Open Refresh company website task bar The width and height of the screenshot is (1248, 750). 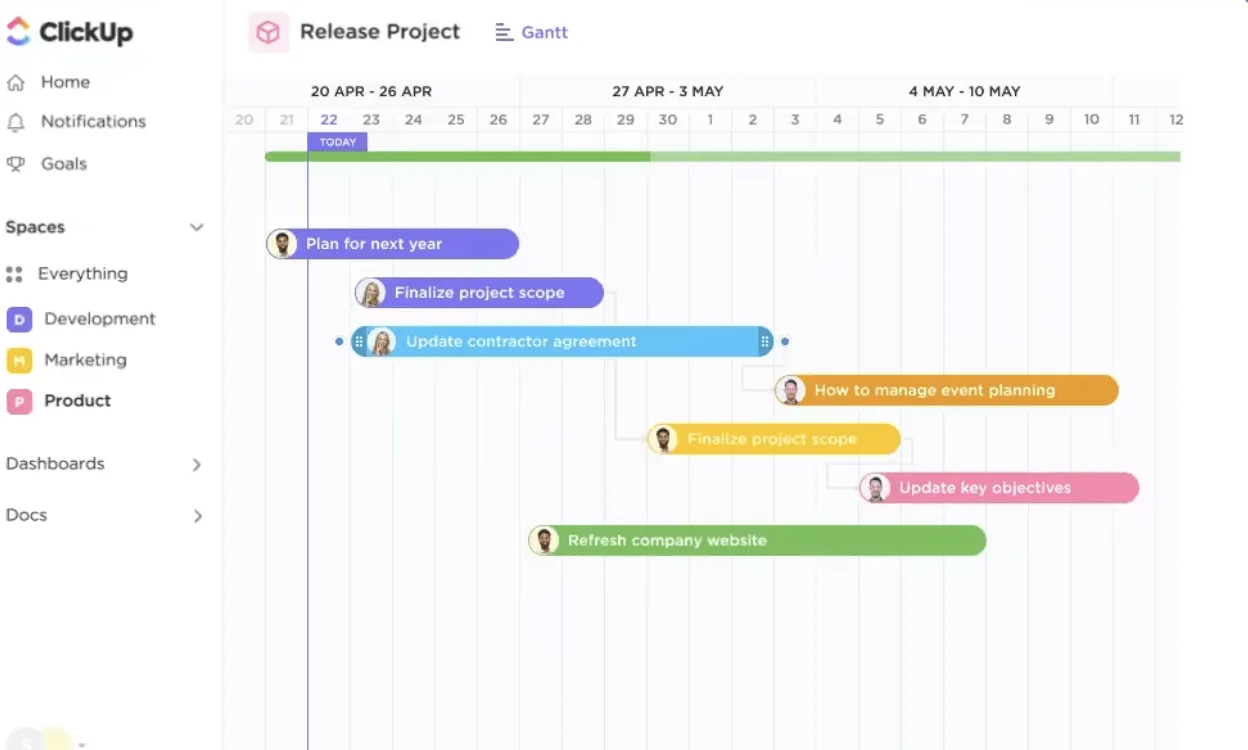[757, 541]
